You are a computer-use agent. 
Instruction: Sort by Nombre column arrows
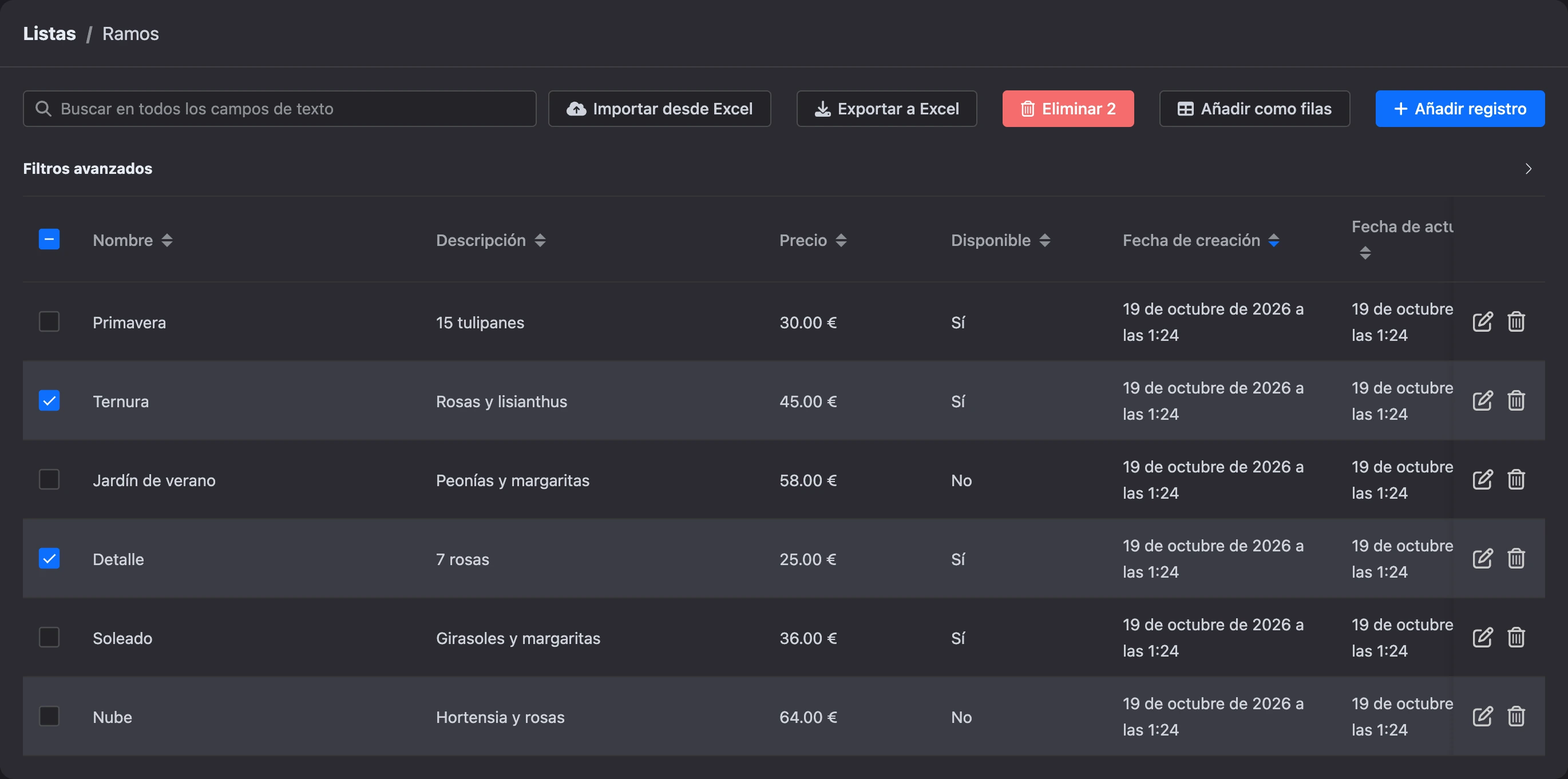pos(167,240)
